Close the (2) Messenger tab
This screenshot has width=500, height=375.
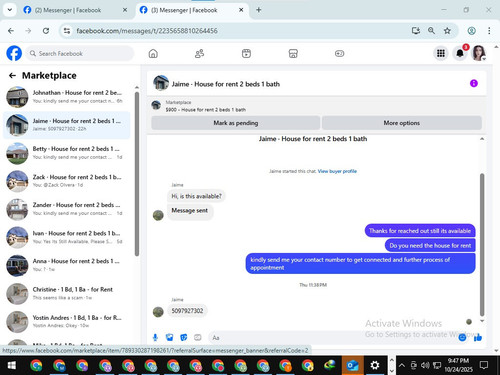click(125, 10)
